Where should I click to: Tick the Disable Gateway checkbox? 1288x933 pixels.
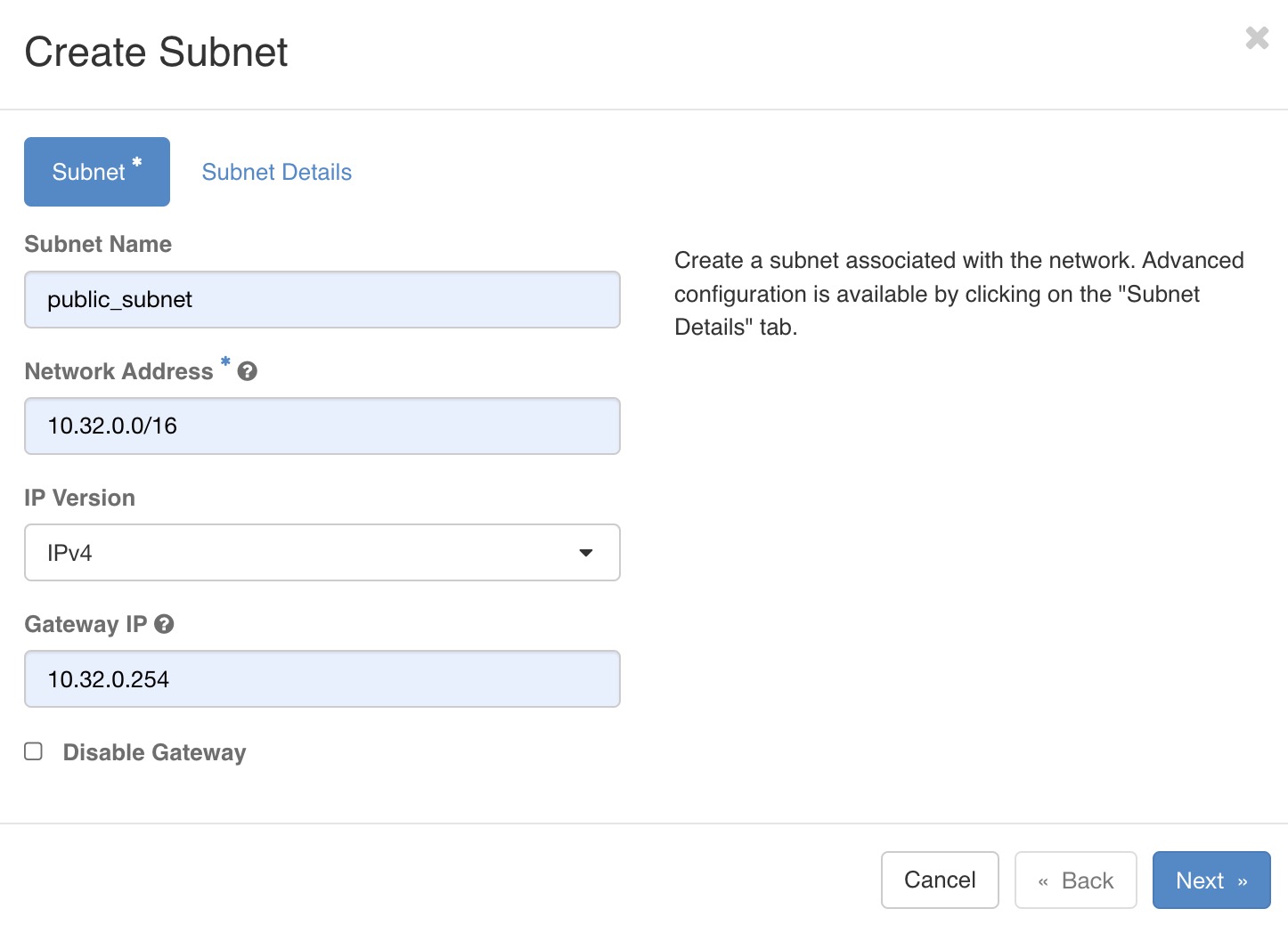click(34, 751)
